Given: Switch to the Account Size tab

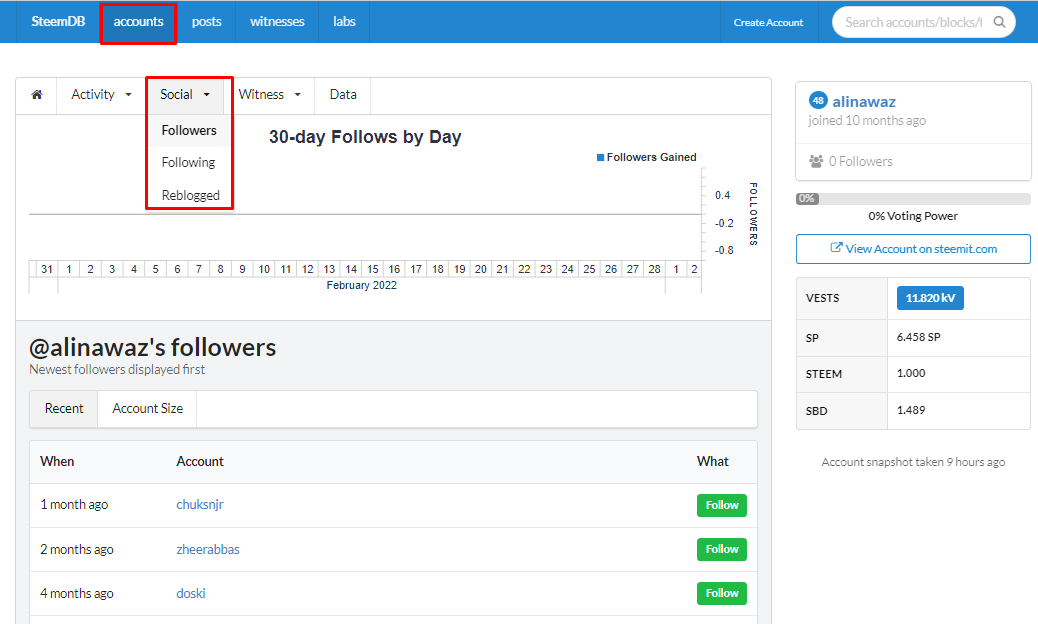Looking at the screenshot, I should pos(148,409).
